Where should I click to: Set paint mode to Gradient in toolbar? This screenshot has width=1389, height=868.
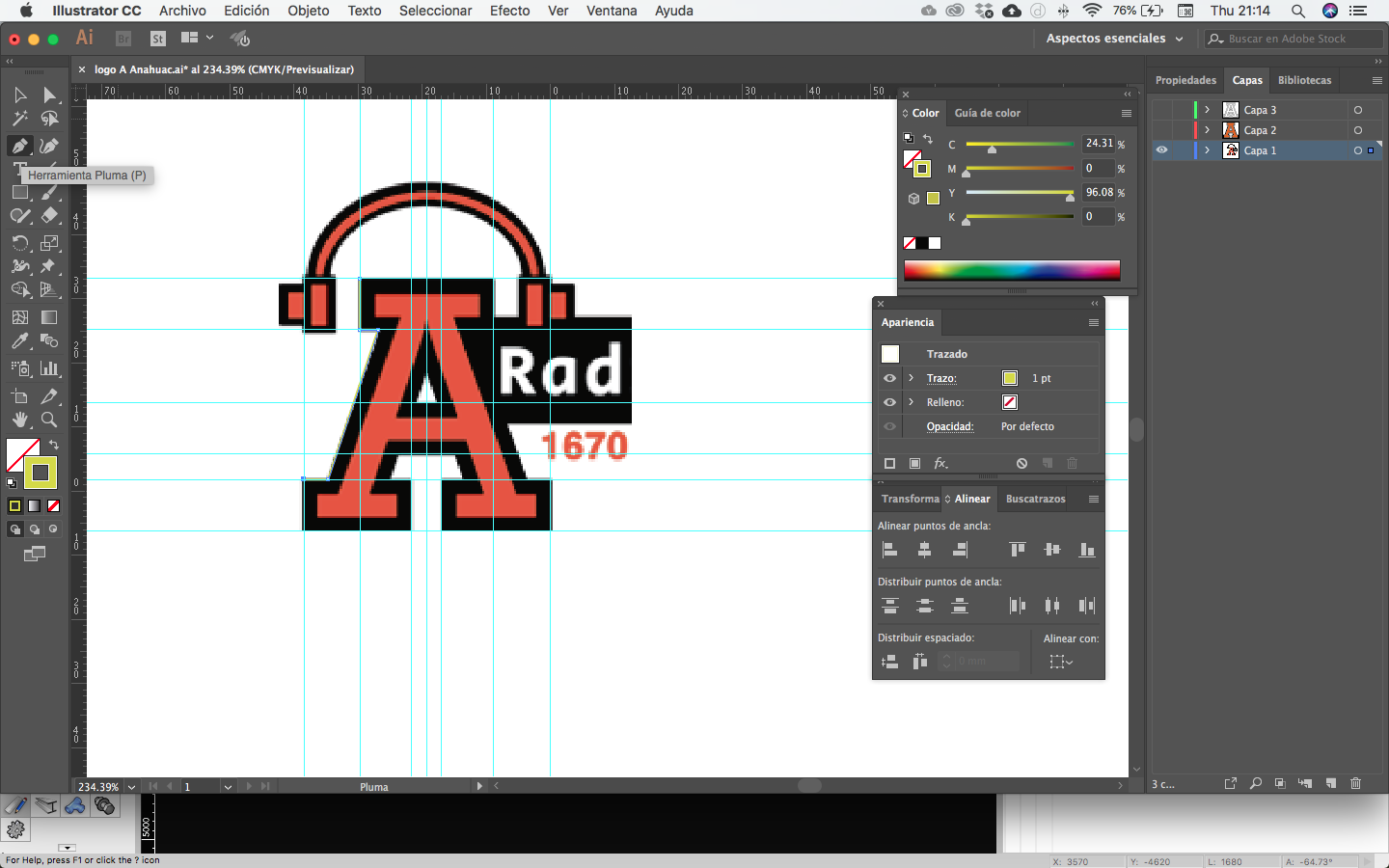34,505
